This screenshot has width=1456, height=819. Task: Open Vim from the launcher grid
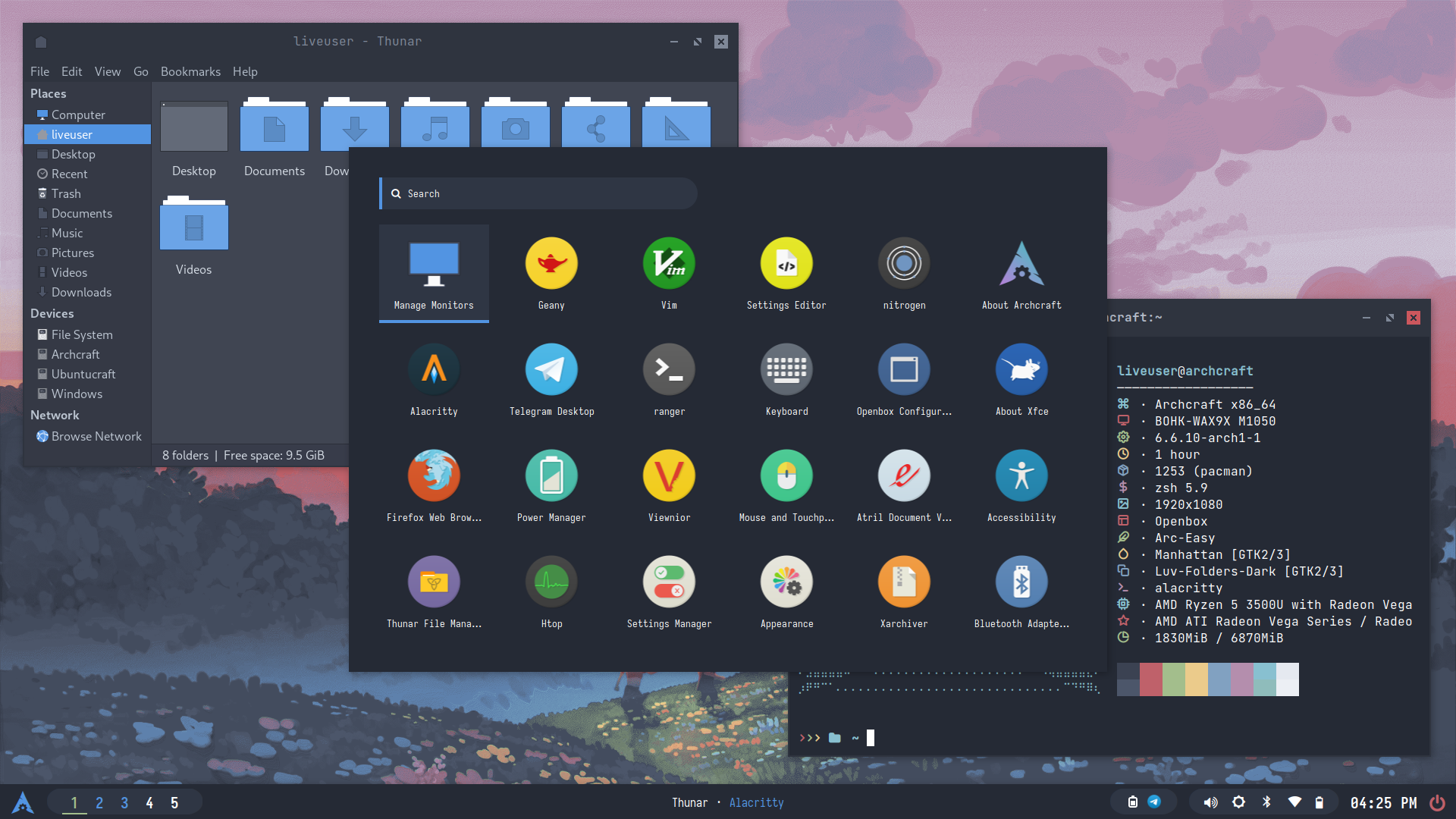(669, 264)
